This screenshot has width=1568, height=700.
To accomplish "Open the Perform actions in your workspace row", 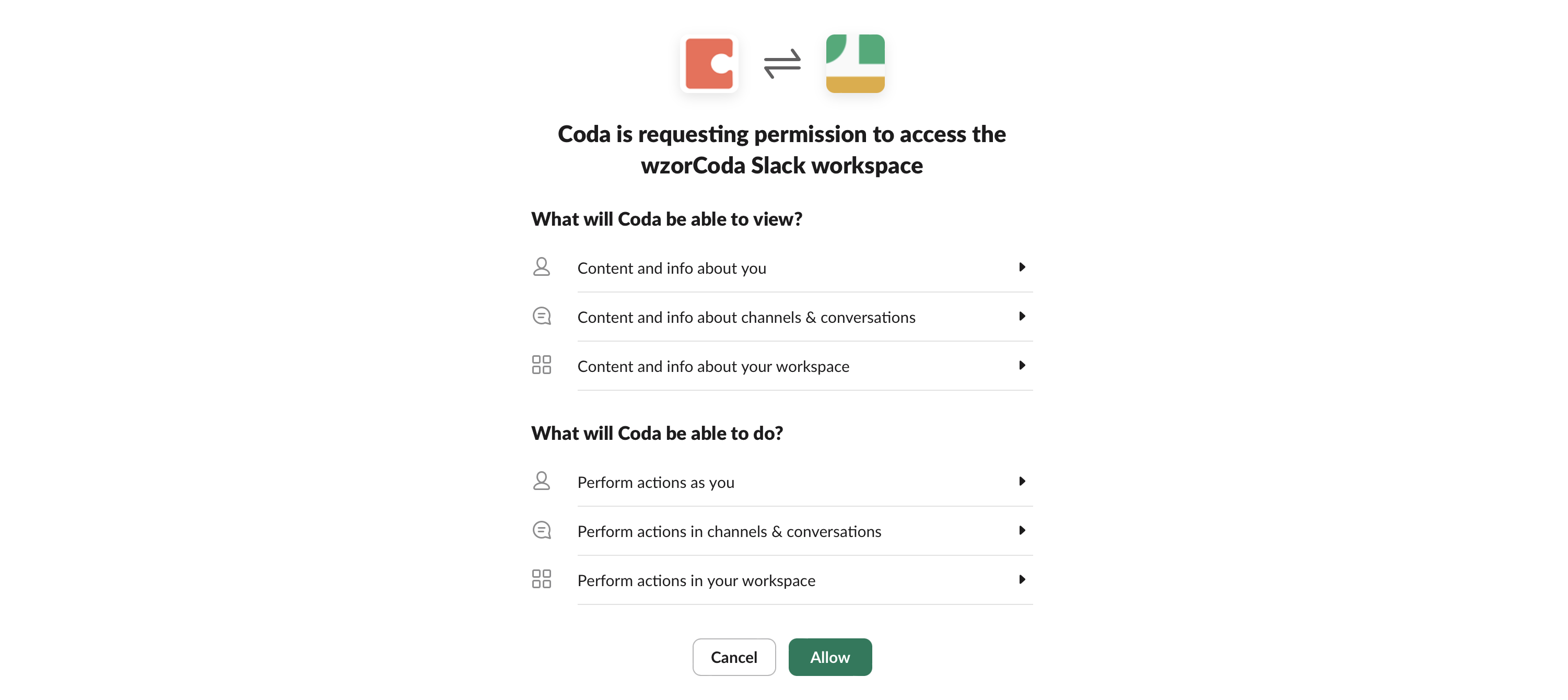I will click(696, 581).
